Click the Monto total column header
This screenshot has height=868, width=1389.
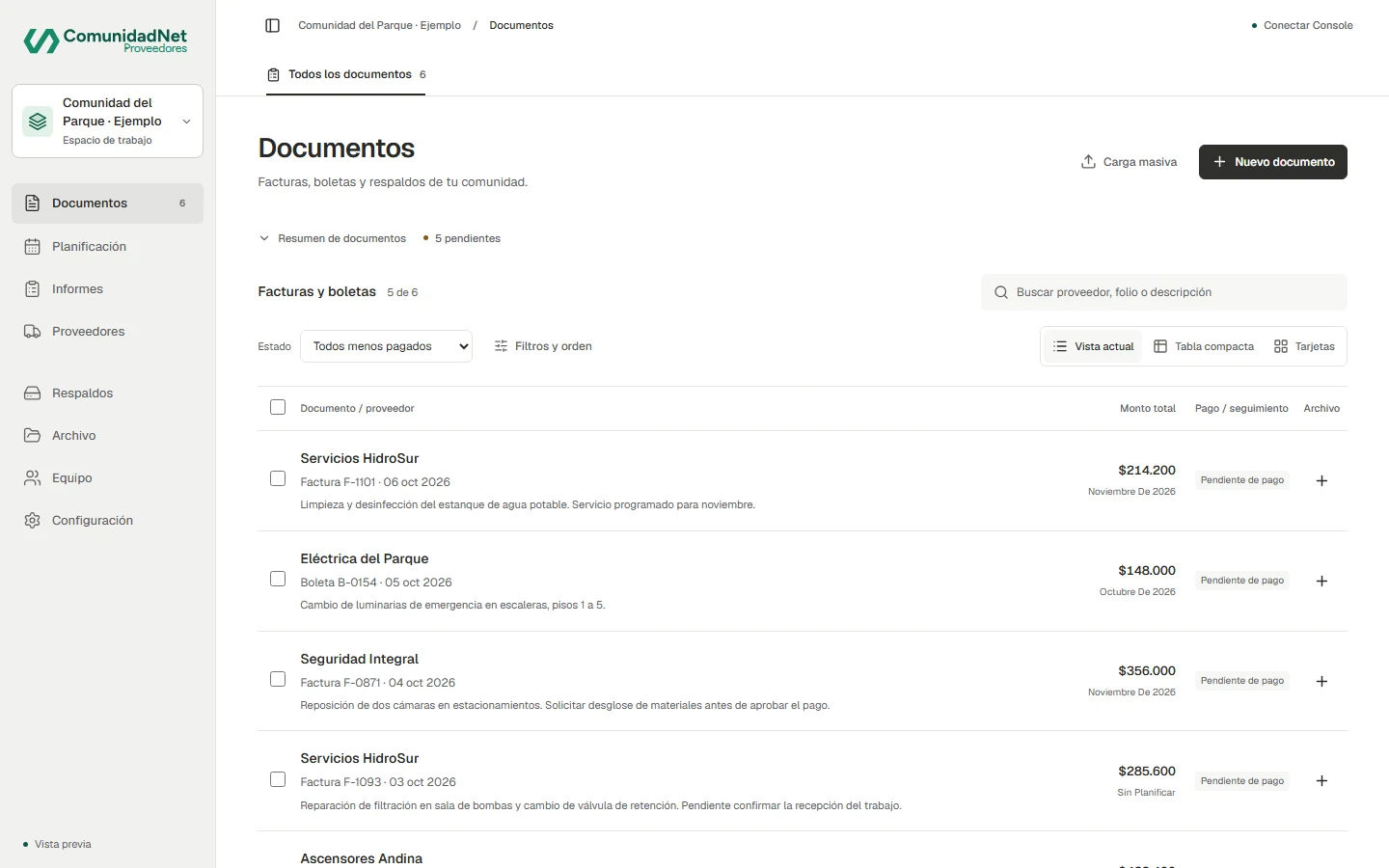click(x=1148, y=409)
